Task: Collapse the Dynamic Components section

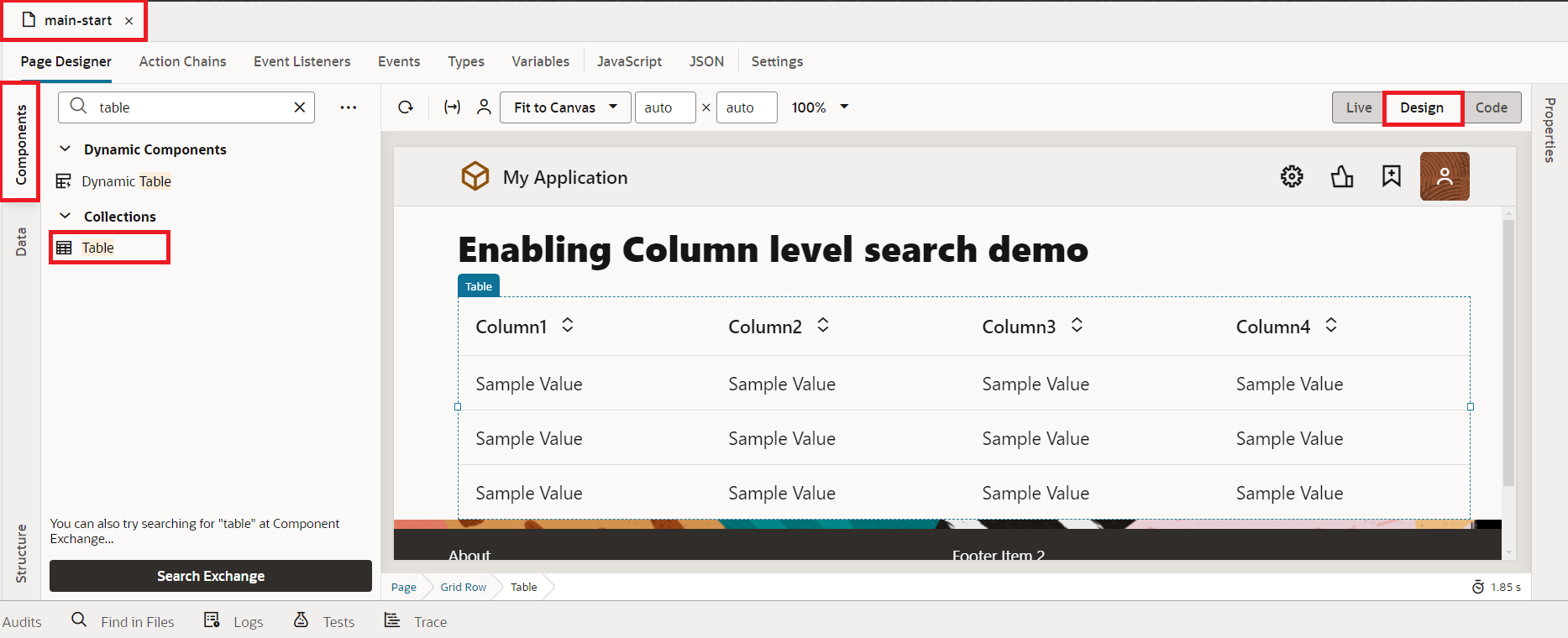Action: point(66,149)
